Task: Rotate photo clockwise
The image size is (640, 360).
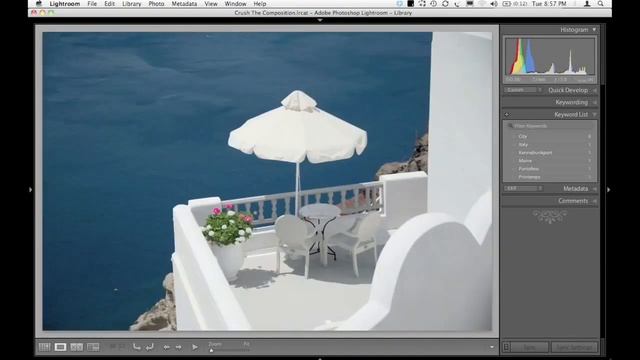Action: click(150, 347)
